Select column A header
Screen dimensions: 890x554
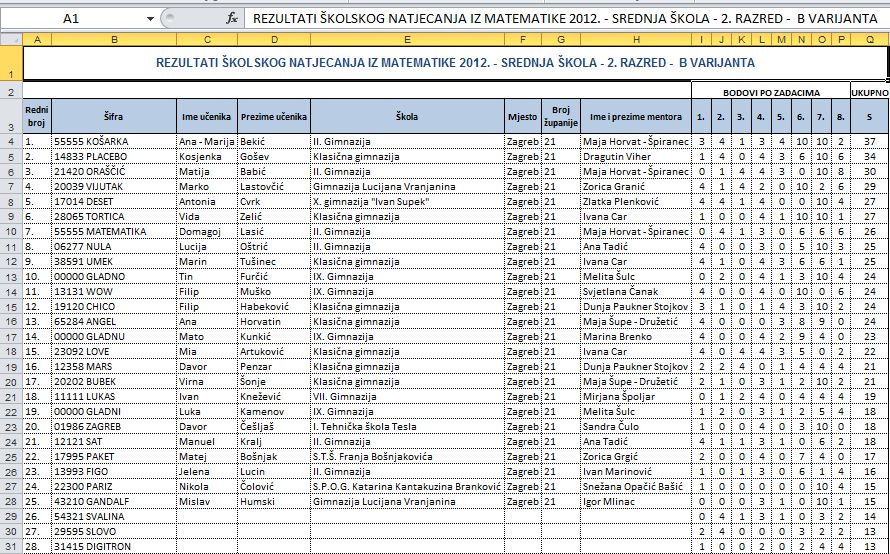click(37, 40)
